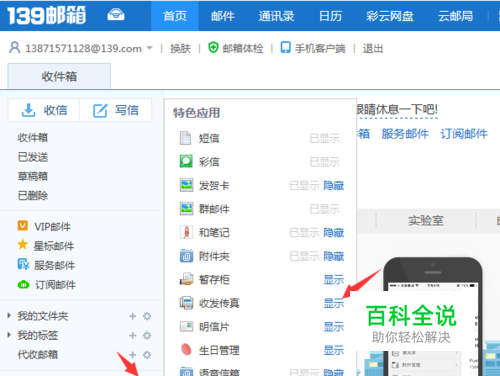Image resolution: width=500 pixels, height=376 pixels.
Task: Open the 邮件 tab
Action: (223, 16)
